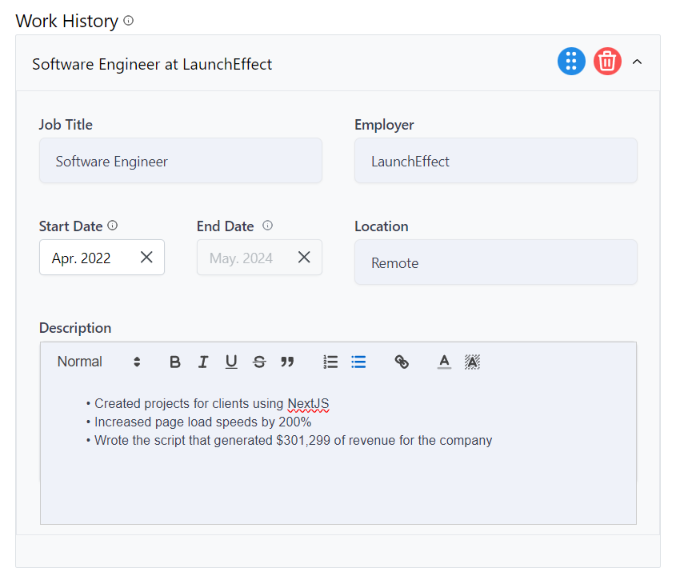Switch to numbered list
This screenshot has width=675, height=574.
tap(330, 362)
